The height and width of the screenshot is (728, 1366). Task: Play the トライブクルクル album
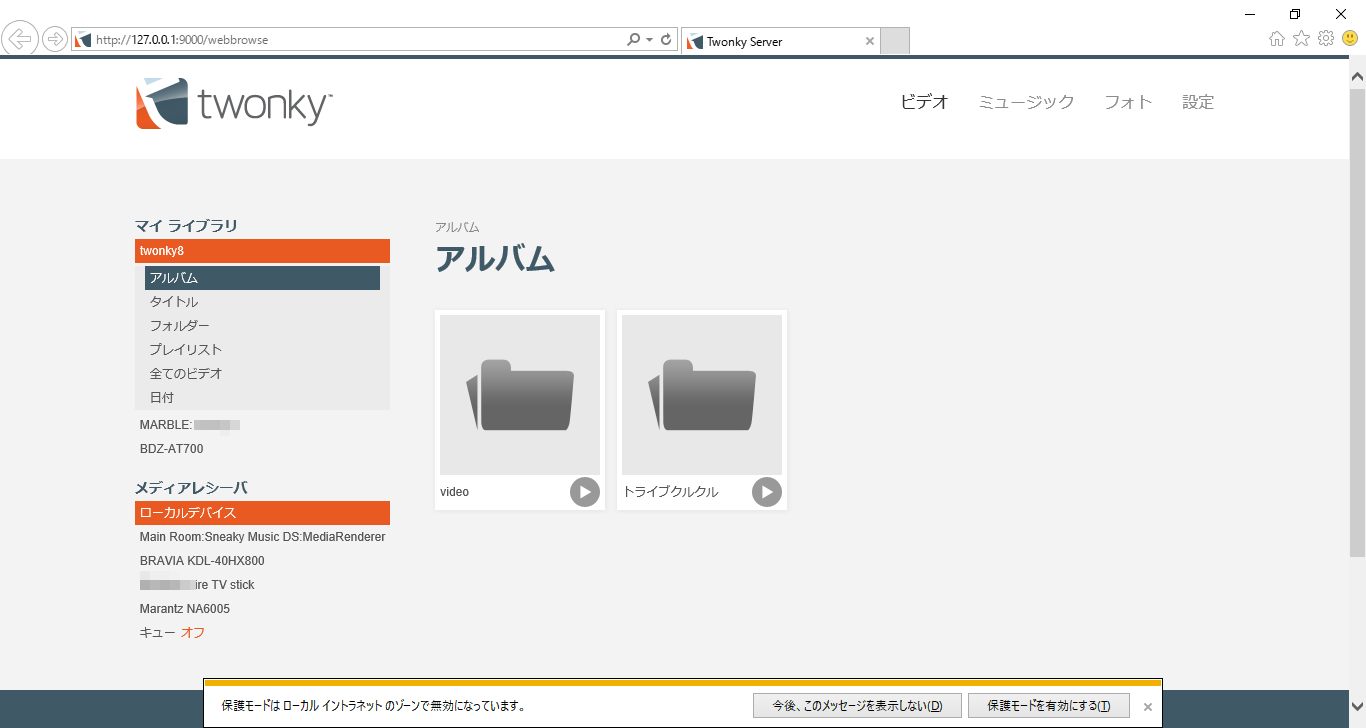(x=767, y=492)
